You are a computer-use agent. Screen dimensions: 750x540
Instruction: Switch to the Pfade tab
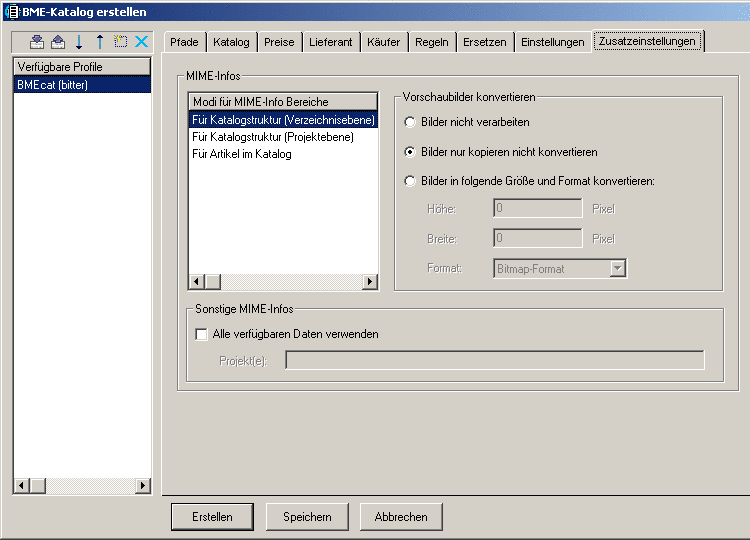(184, 42)
